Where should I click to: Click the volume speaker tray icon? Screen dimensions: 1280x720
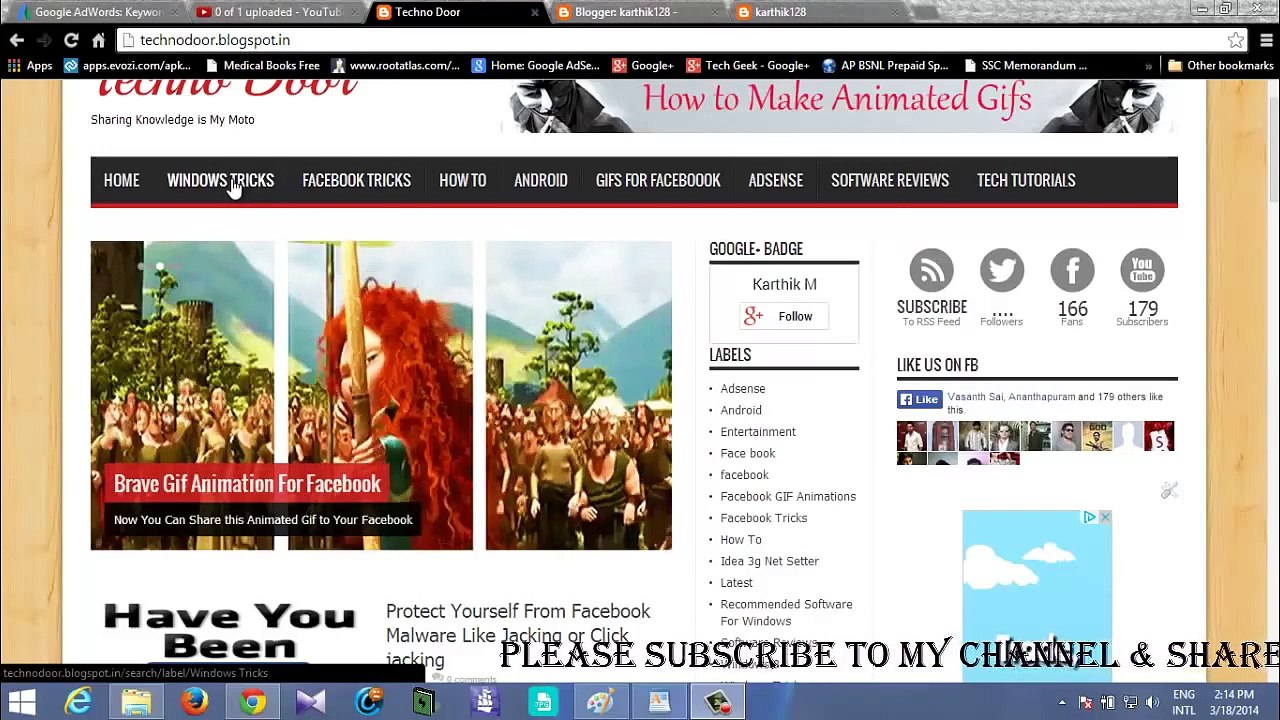point(1152,702)
